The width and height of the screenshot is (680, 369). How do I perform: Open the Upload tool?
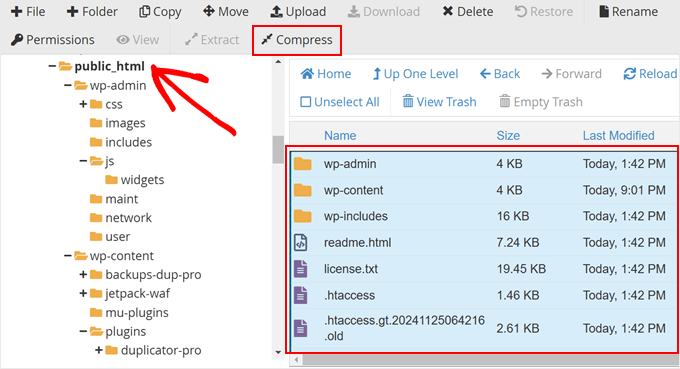coord(298,12)
